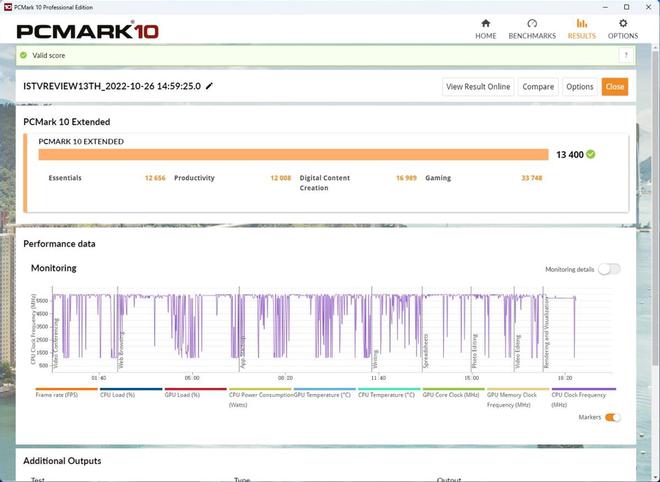660x482 pixels.
Task: Select the Video Editing chart marker
Action: [518, 352]
